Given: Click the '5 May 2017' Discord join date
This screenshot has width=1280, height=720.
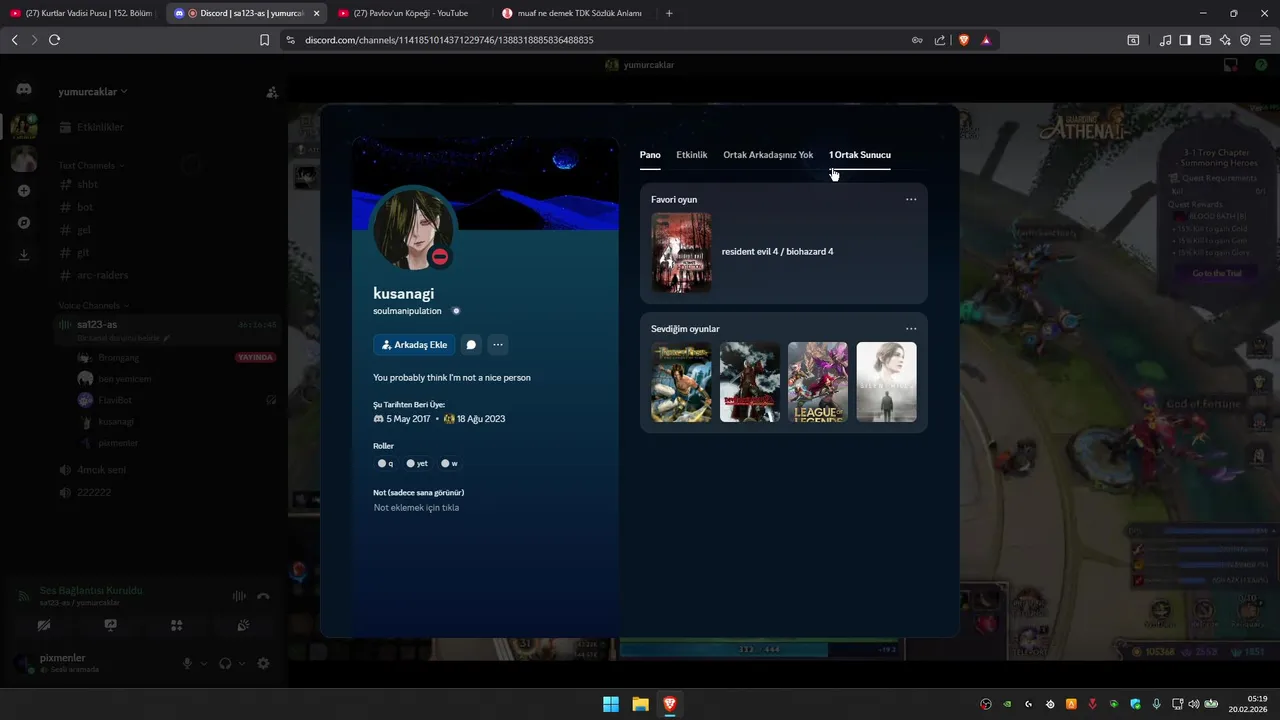Looking at the screenshot, I should tap(408, 419).
